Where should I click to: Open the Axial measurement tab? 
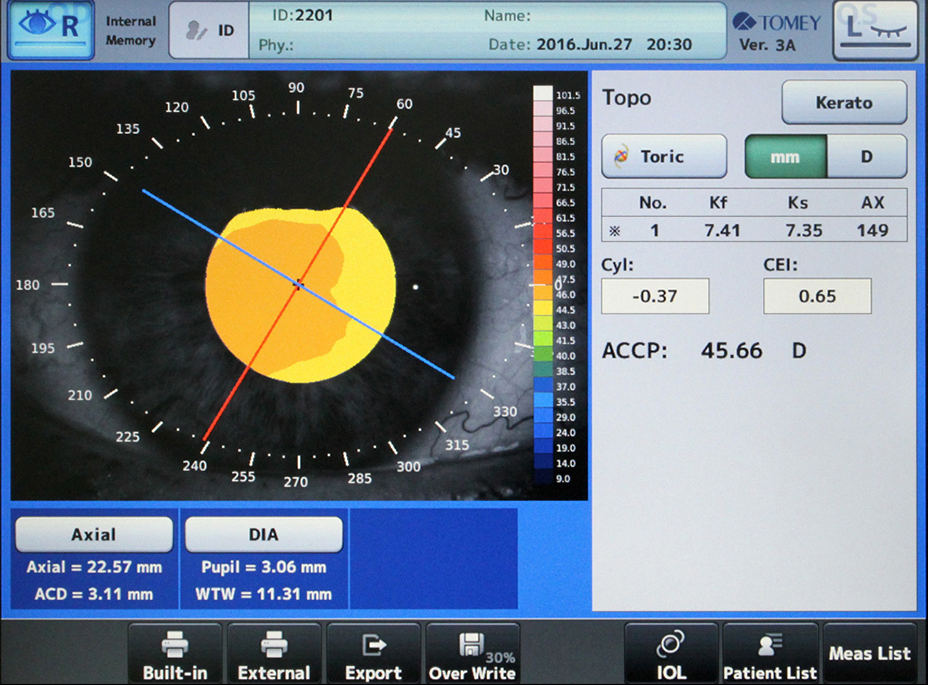[93, 535]
